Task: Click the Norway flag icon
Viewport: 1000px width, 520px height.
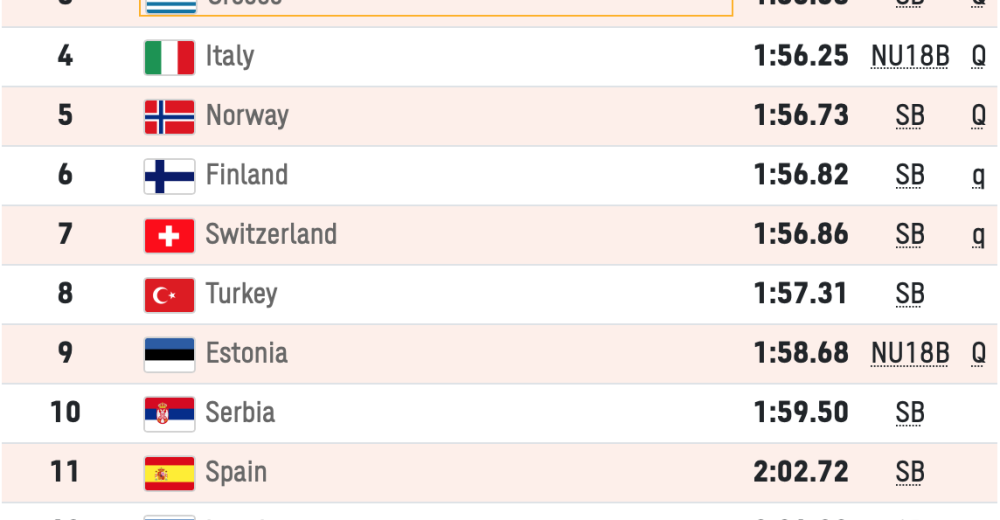Action: 169,116
